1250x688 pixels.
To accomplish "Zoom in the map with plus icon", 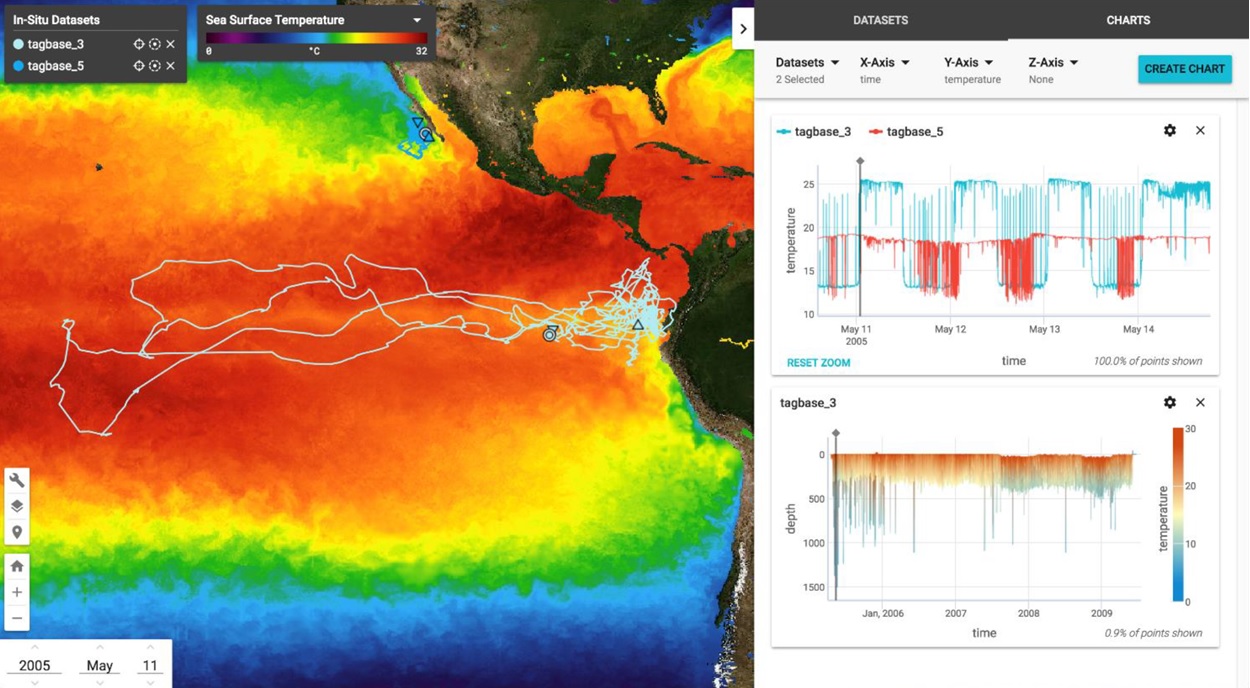I will (x=17, y=592).
